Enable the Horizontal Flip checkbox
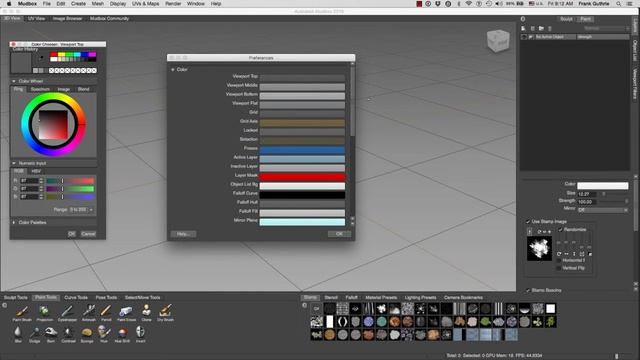 click(559, 260)
